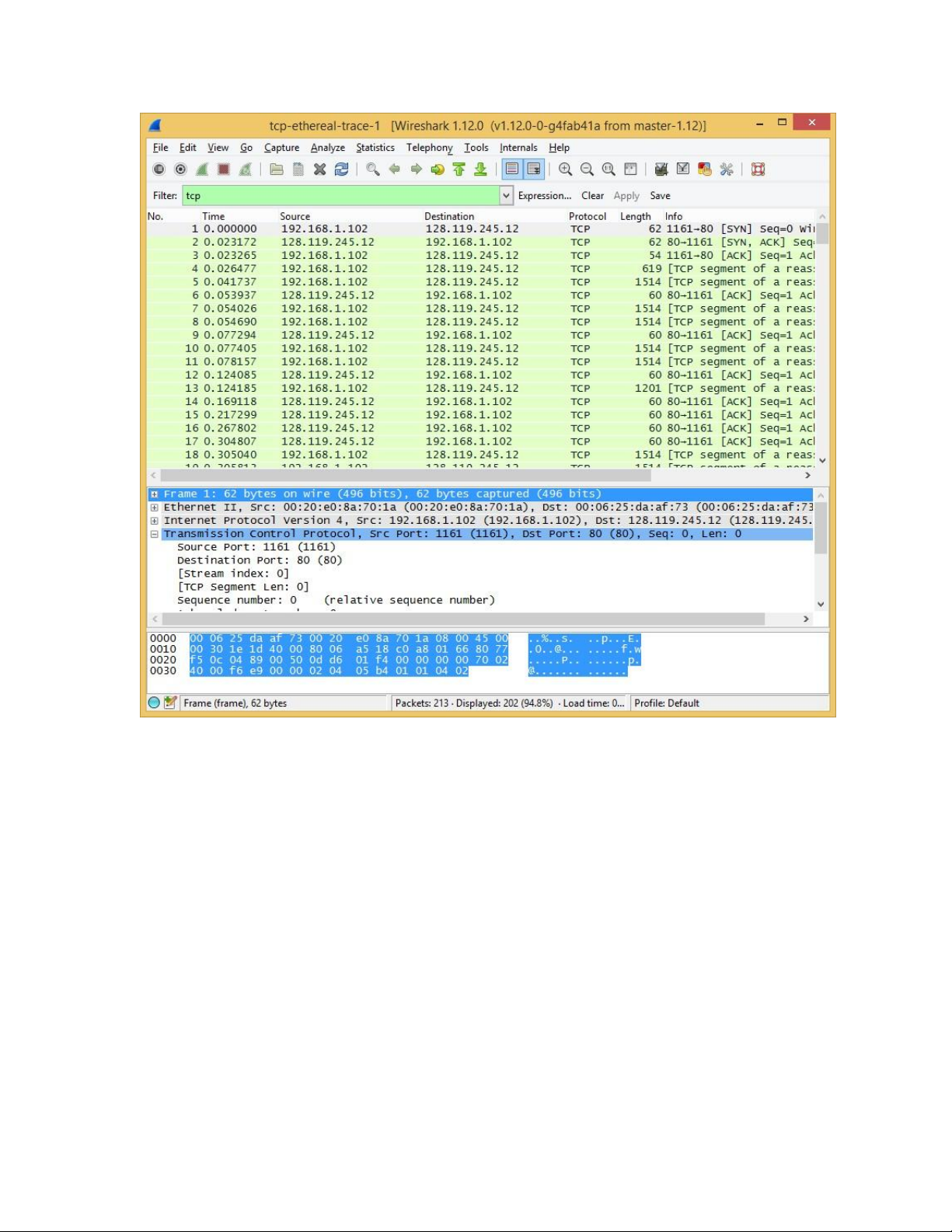The height and width of the screenshot is (1232, 952).
Task: Zoom out of the packet text
Action: tap(587, 169)
